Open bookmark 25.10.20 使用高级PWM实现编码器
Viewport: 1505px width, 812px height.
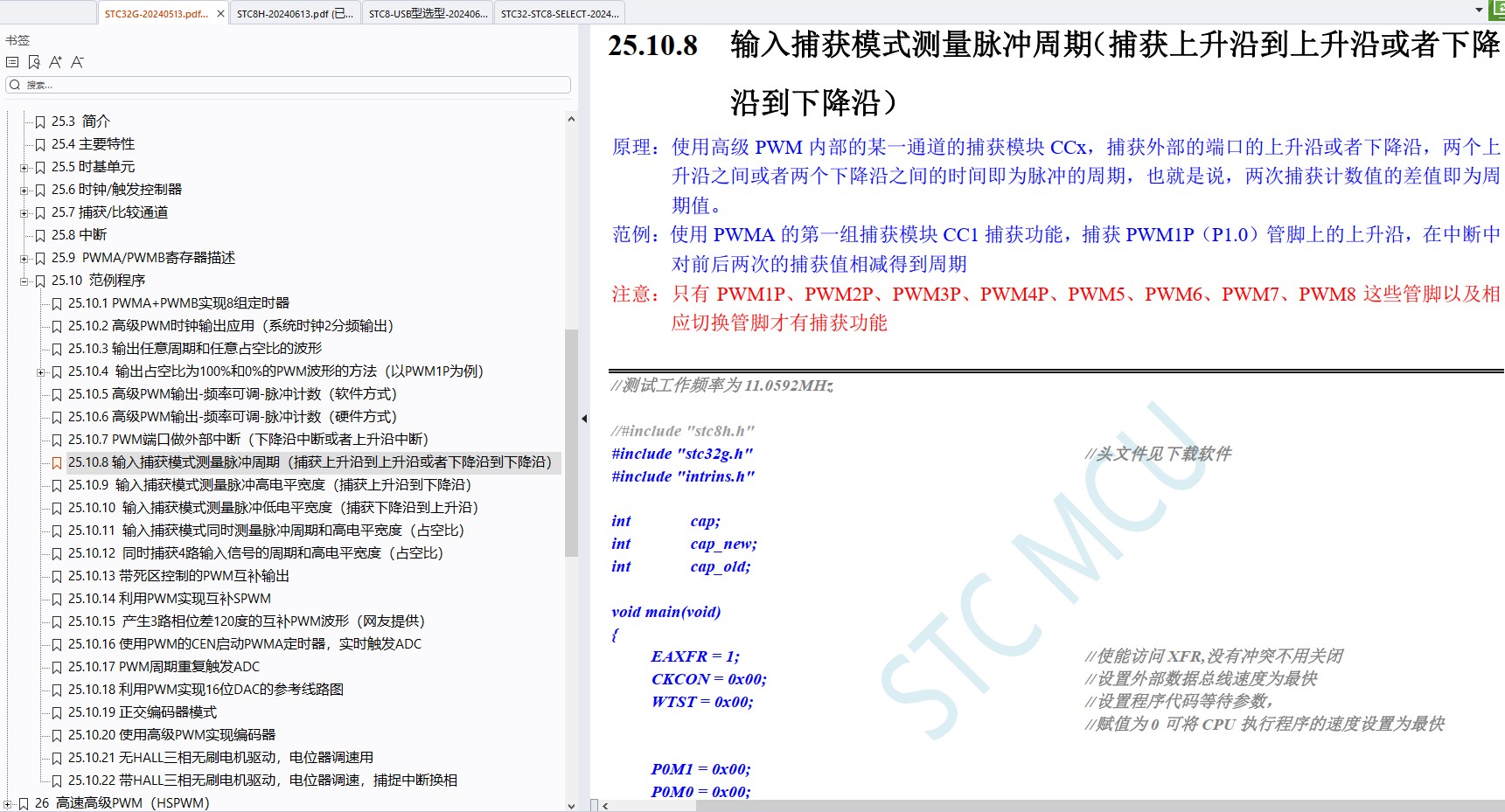(x=171, y=735)
